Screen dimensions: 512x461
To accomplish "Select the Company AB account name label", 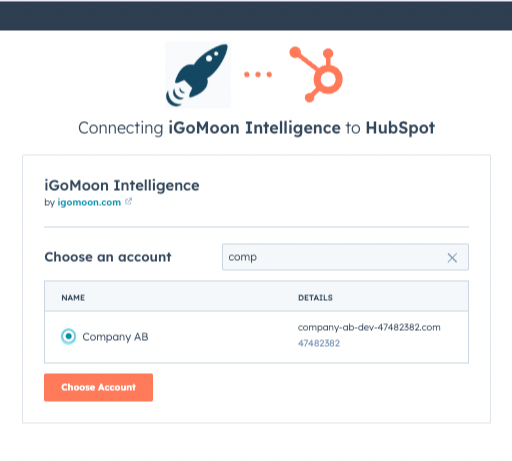I will [x=115, y=337].
